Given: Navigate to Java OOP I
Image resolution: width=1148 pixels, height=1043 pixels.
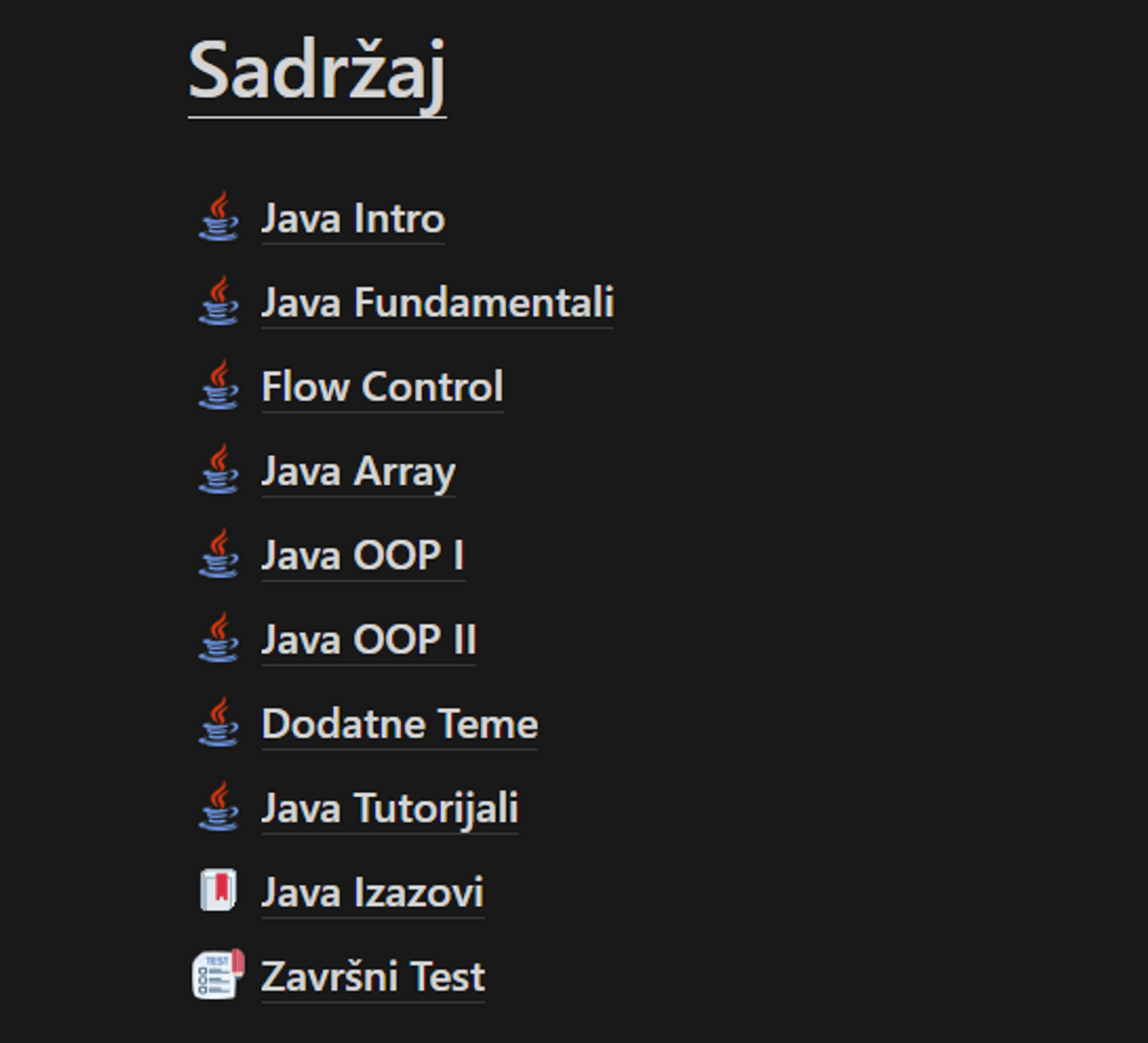Looking at the screenshot, I should pos(363,556).
